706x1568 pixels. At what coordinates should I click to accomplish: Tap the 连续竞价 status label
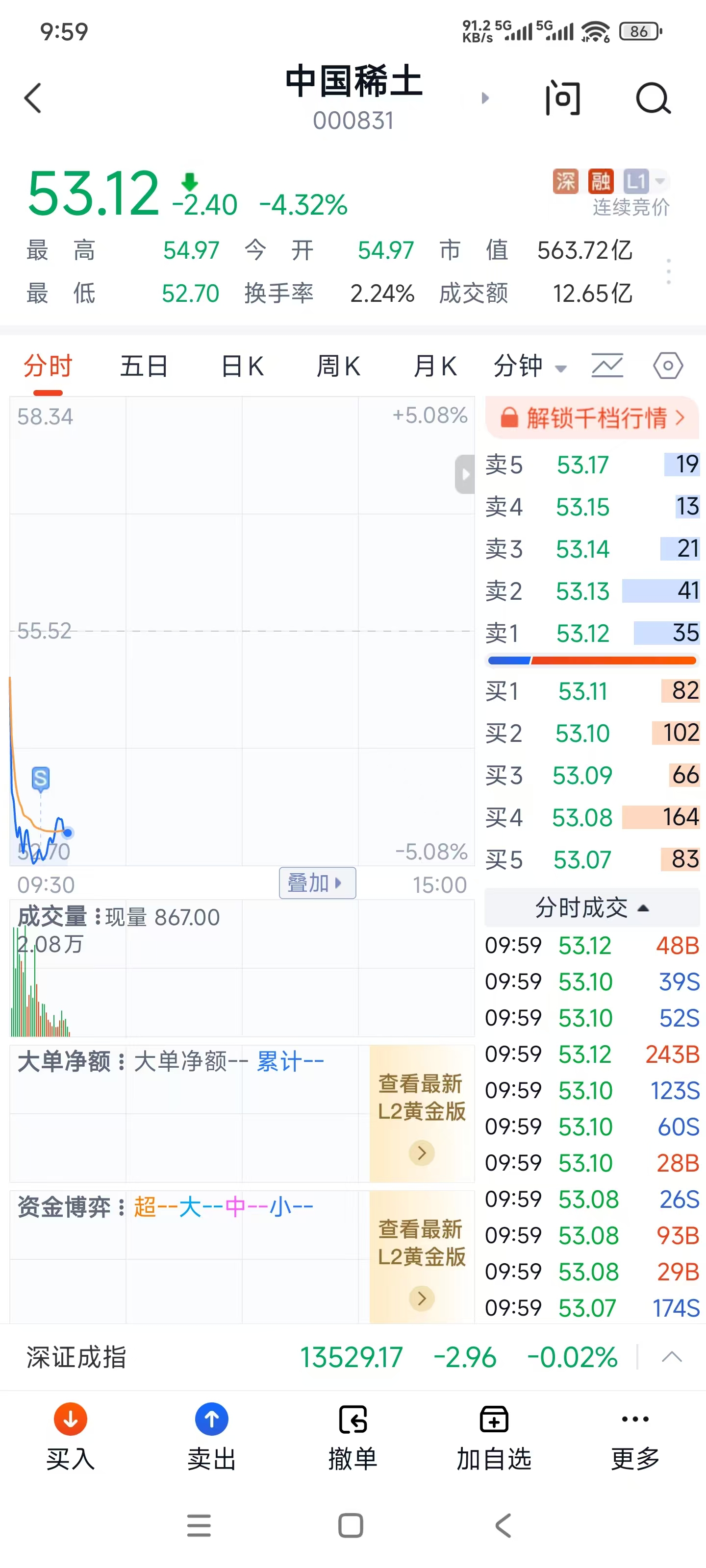(x=631, y=207)
